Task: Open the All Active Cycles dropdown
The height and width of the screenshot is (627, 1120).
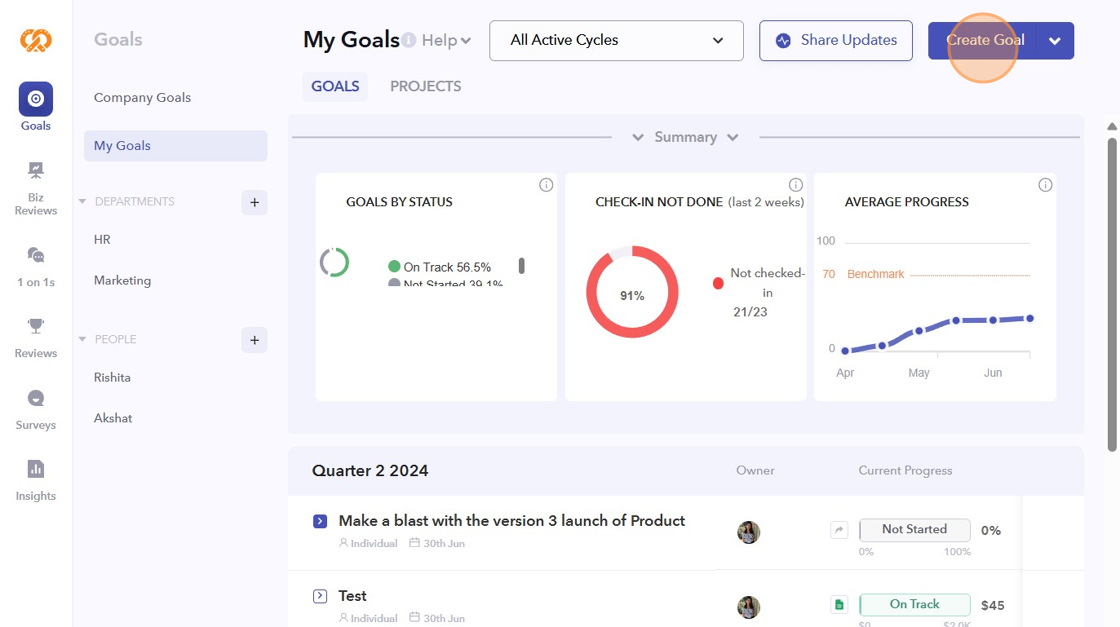Action: click(616, 41)
